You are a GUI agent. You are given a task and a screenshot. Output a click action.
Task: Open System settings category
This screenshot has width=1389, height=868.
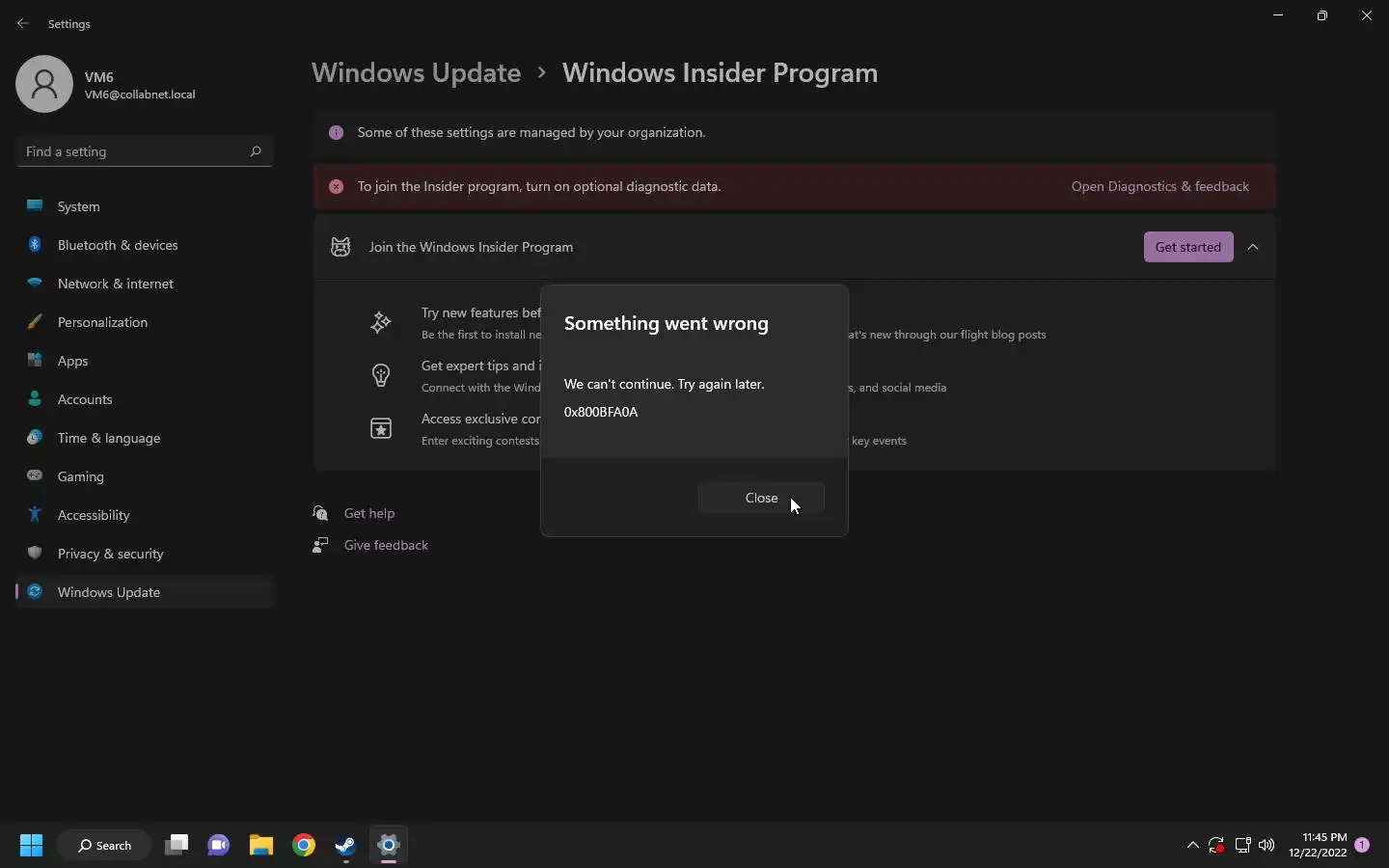pyautogui.click(x=145, y=206)
